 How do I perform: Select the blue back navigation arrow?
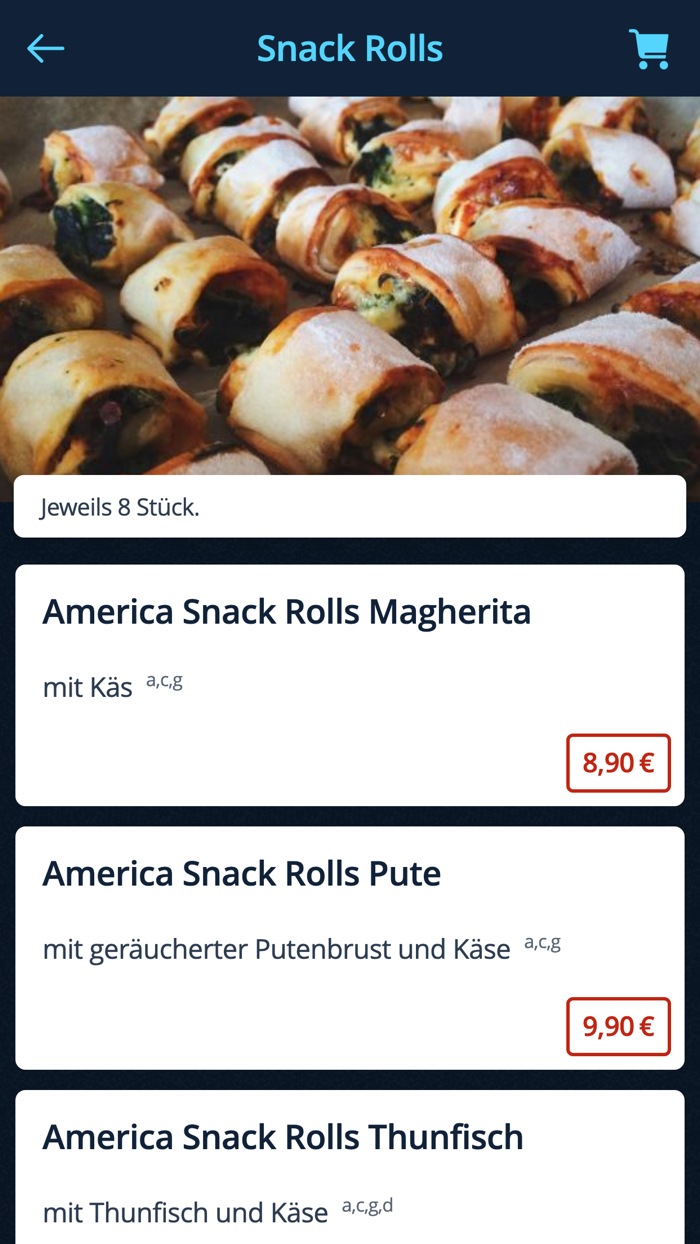coord(44,48)
